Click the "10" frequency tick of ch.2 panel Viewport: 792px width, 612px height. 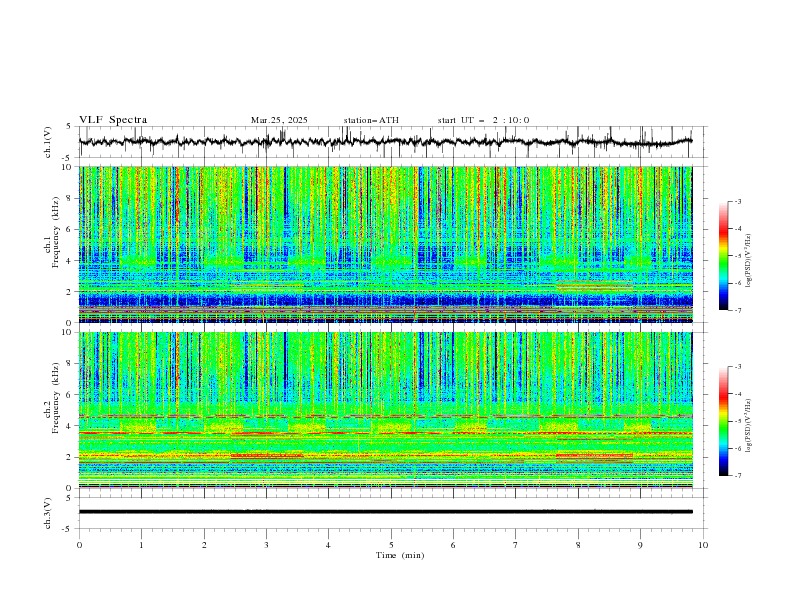[68, 332]
